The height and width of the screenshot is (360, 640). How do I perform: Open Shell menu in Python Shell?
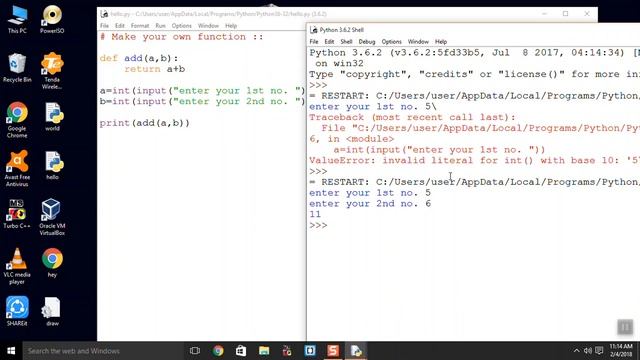(x=346, y=42)
